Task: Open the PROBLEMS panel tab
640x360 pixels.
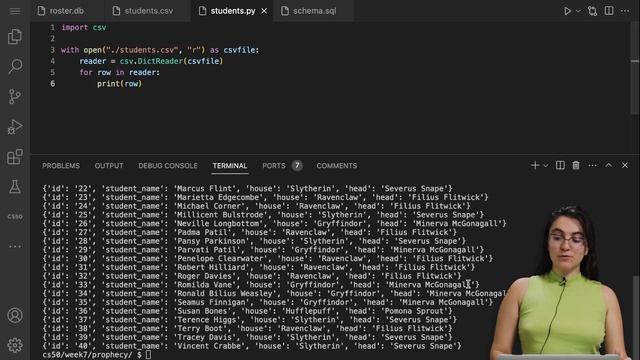Action: 61,166
